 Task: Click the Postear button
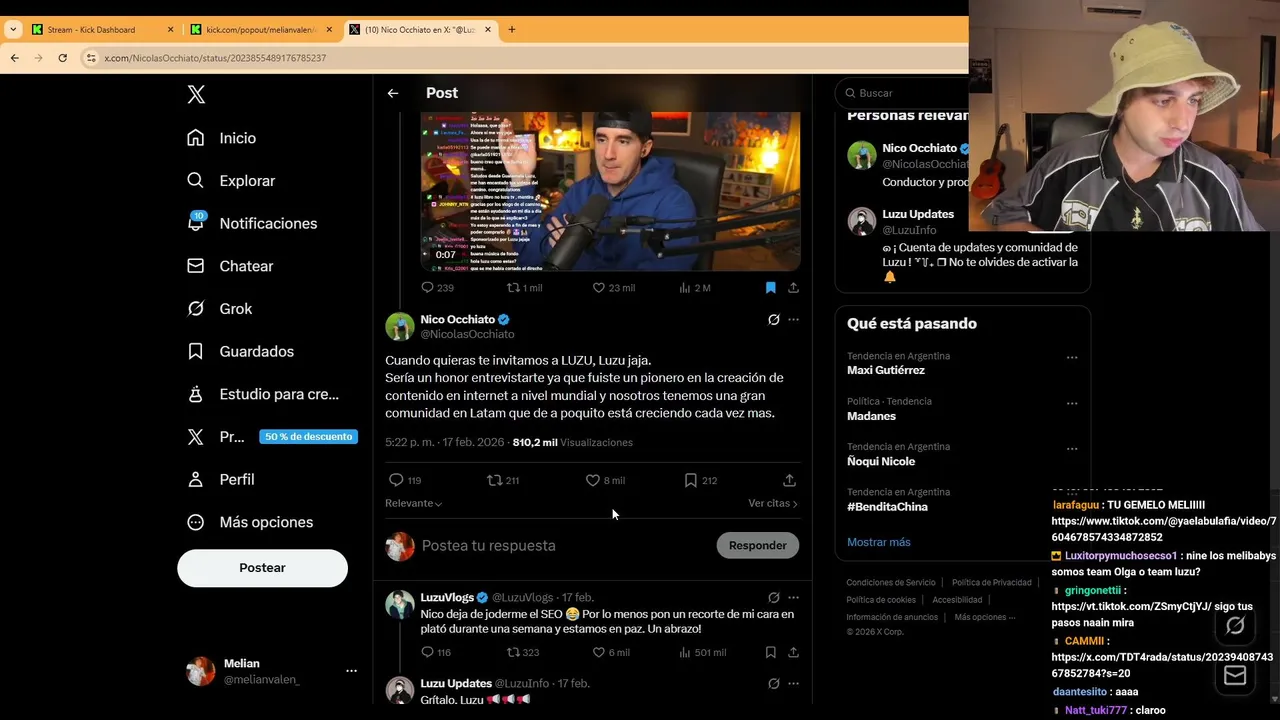262,568
